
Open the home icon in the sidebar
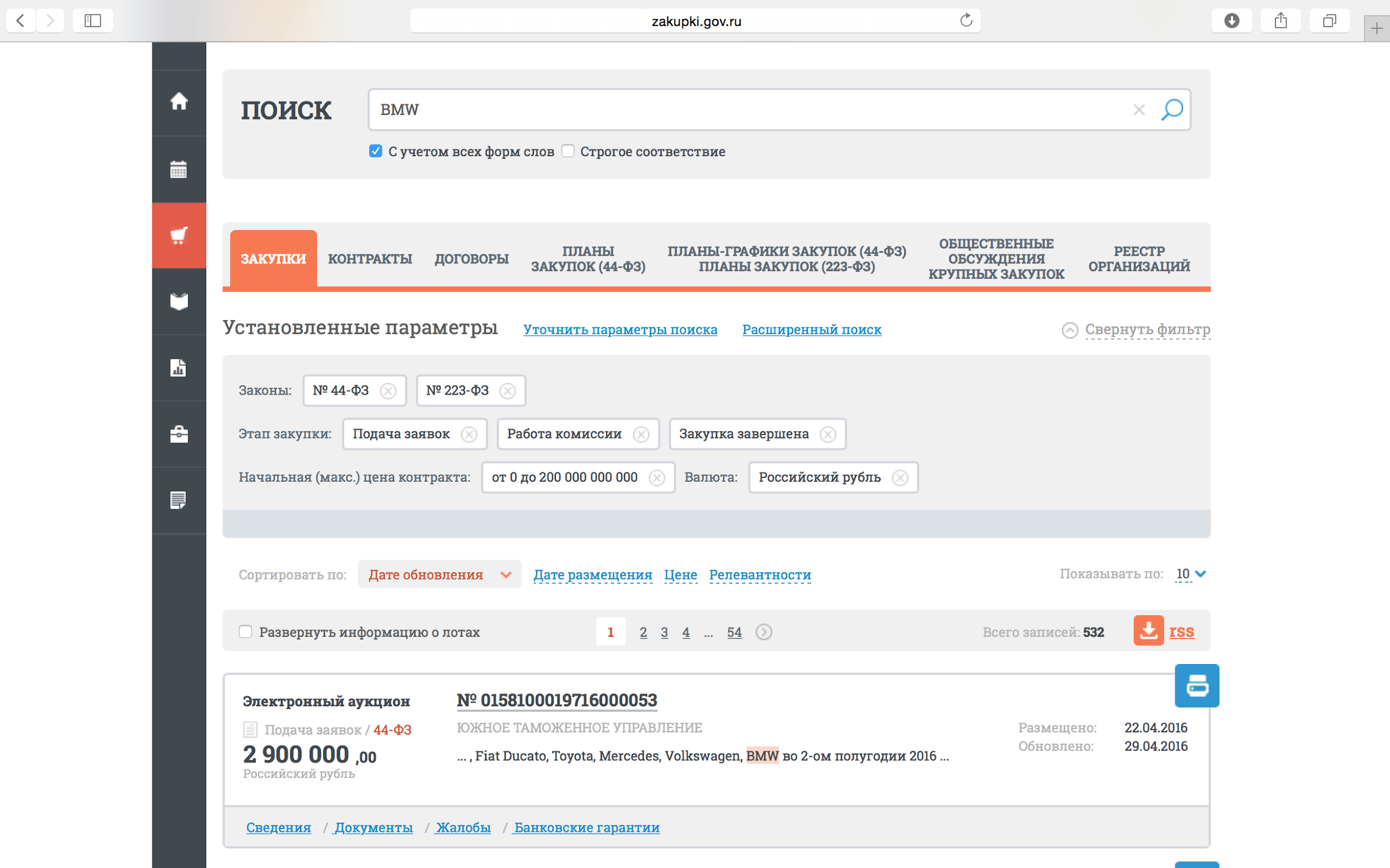click(178, 102)
